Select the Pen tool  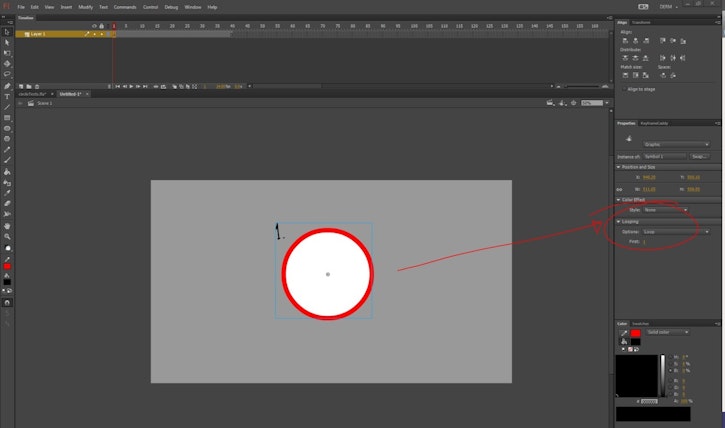point(7,86)
